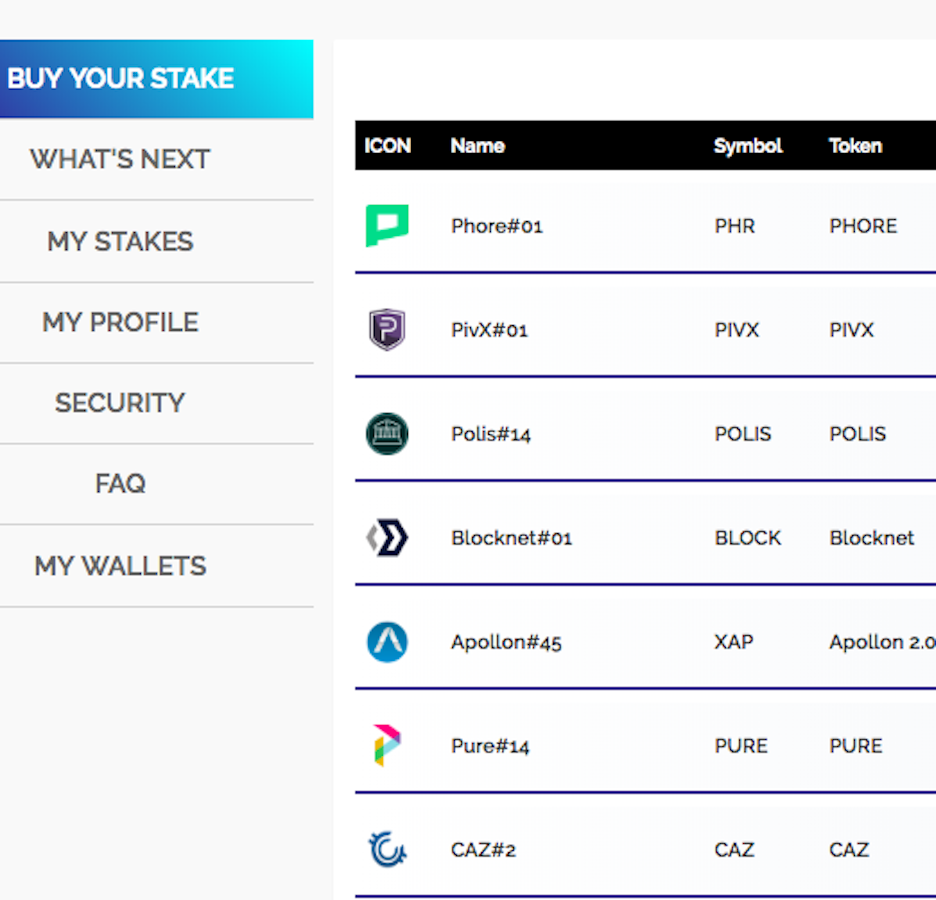Open the Buy Your Stake section
Screen dimensions: 936x900
tap(121, 79)
